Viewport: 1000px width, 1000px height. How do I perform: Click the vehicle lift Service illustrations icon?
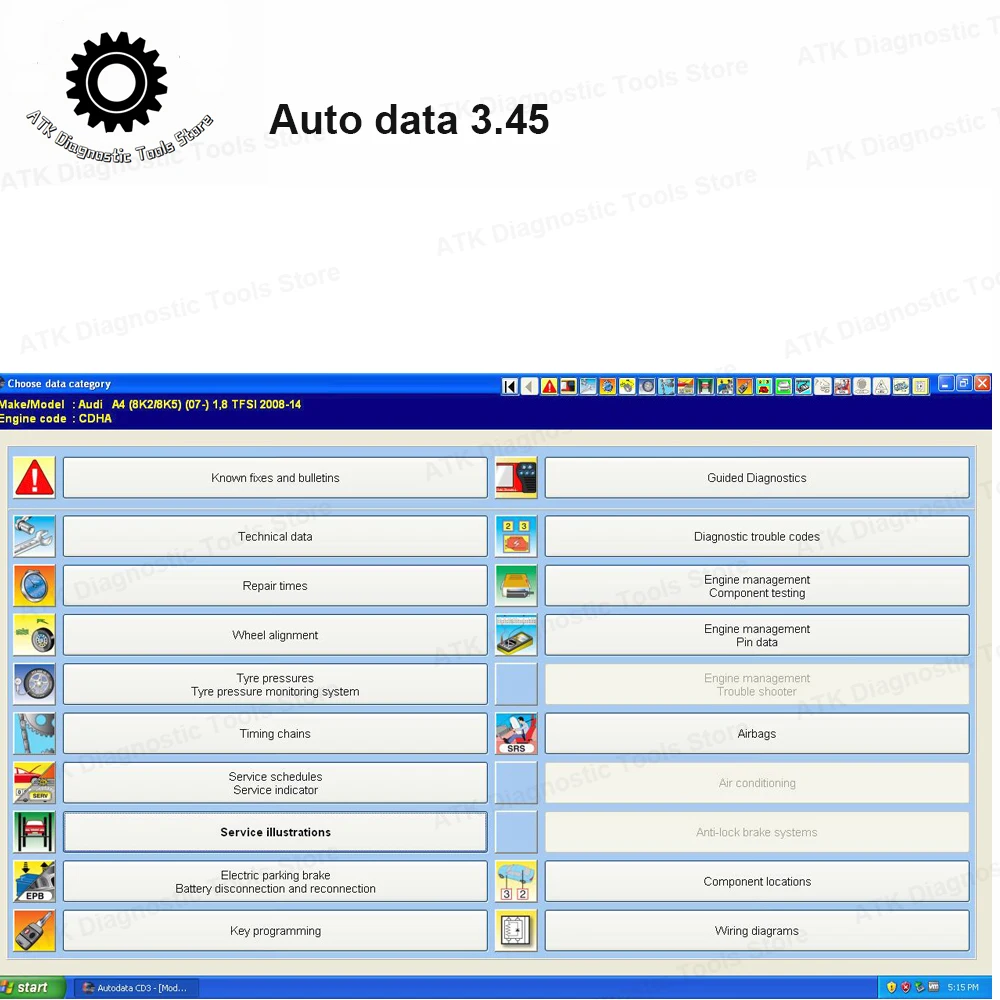(x=34, y=832)
